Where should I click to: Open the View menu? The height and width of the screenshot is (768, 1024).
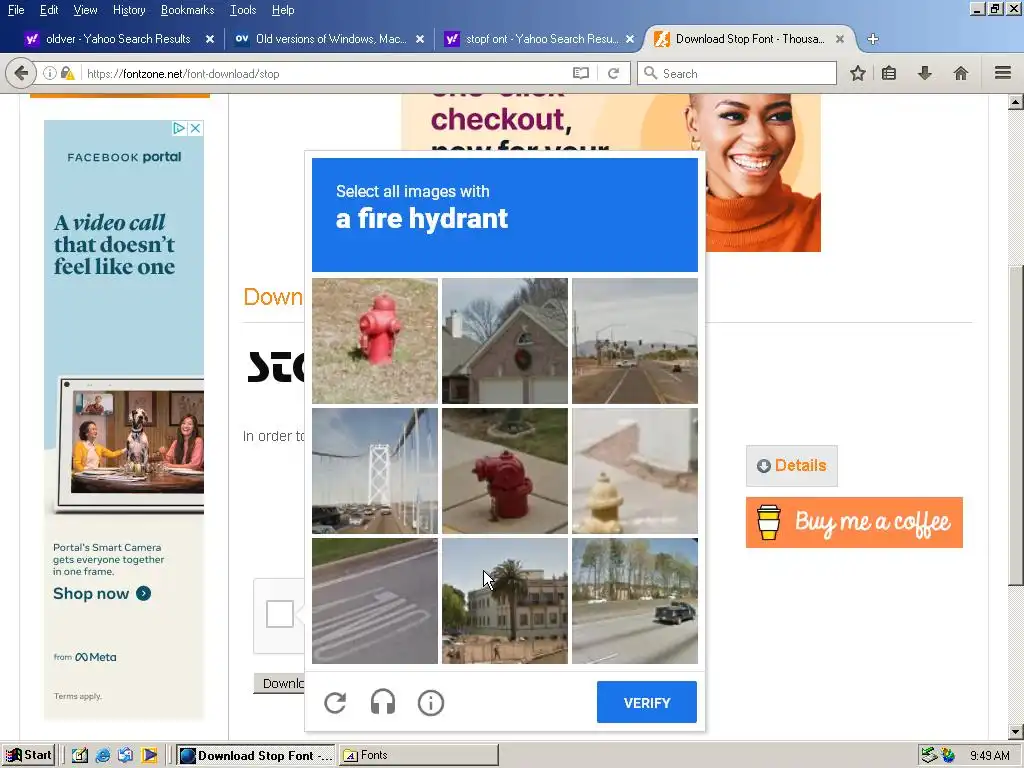pos(85,10)
